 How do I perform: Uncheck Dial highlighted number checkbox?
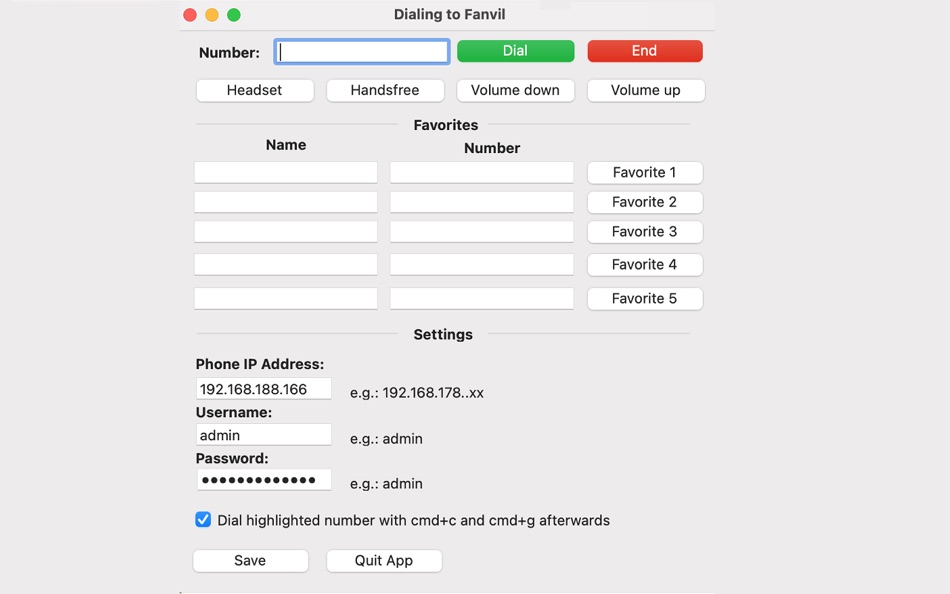(x=203, y=520)
